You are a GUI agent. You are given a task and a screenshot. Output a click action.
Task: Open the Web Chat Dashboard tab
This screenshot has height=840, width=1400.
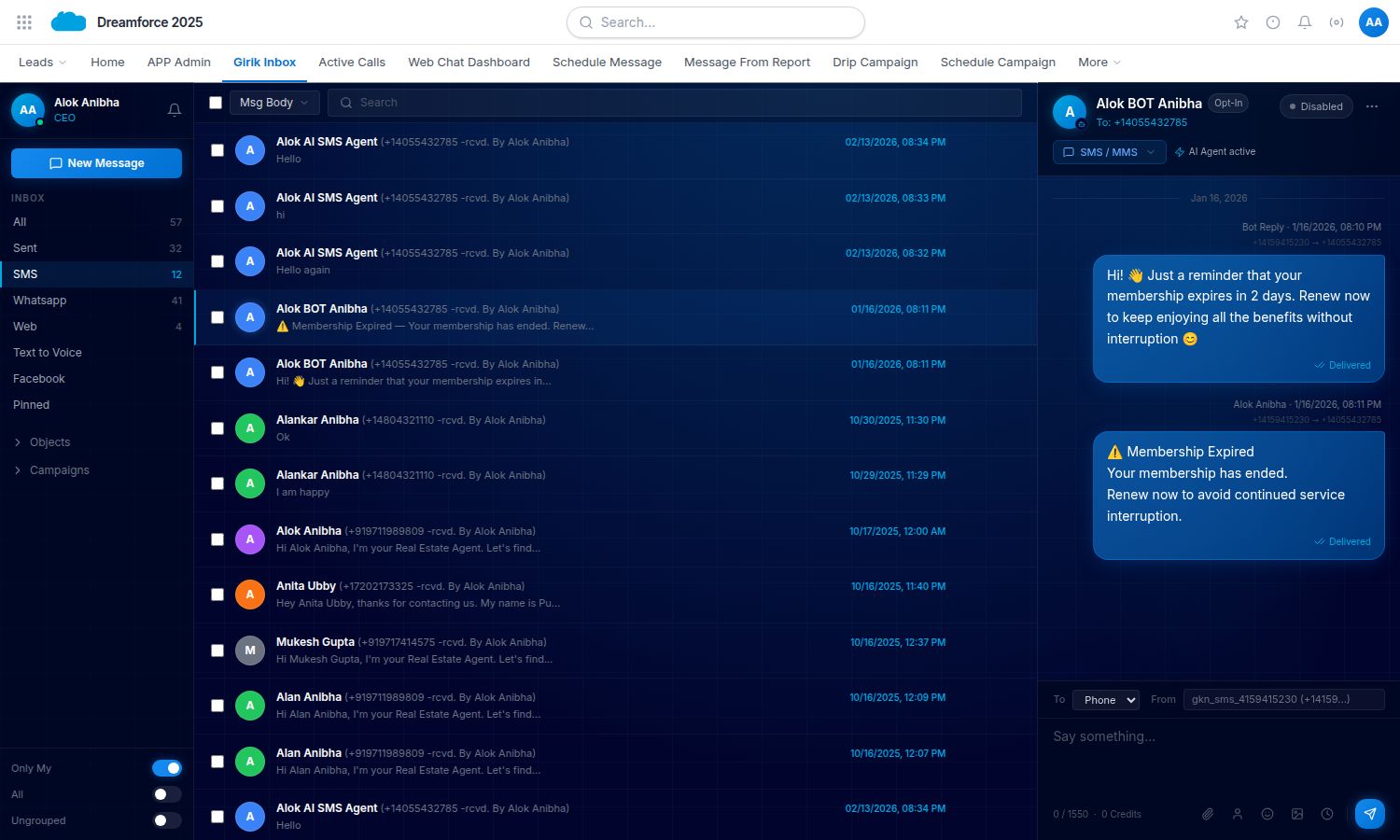click(x=469, y=63)
